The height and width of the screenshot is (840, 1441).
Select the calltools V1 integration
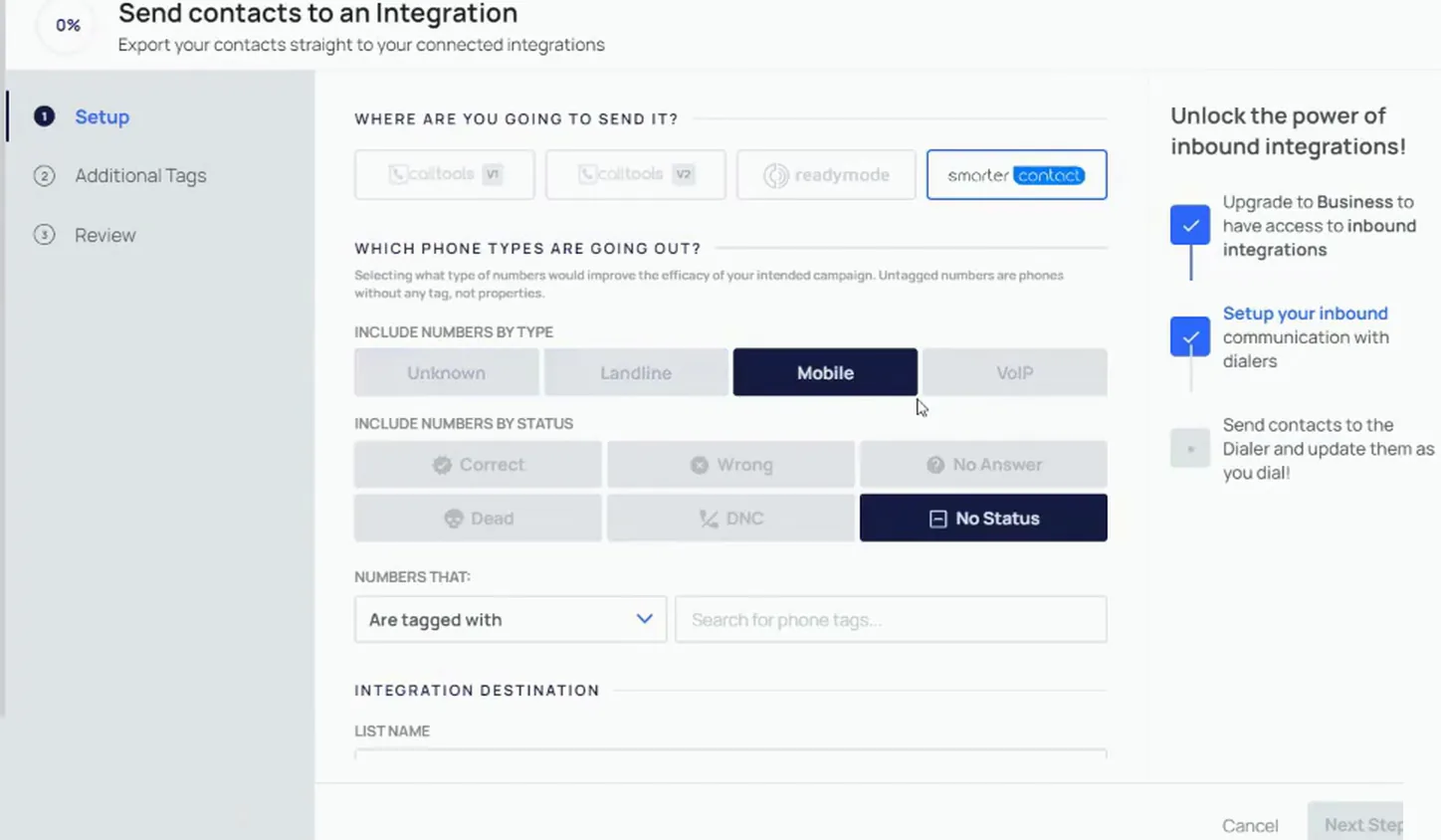444,174
